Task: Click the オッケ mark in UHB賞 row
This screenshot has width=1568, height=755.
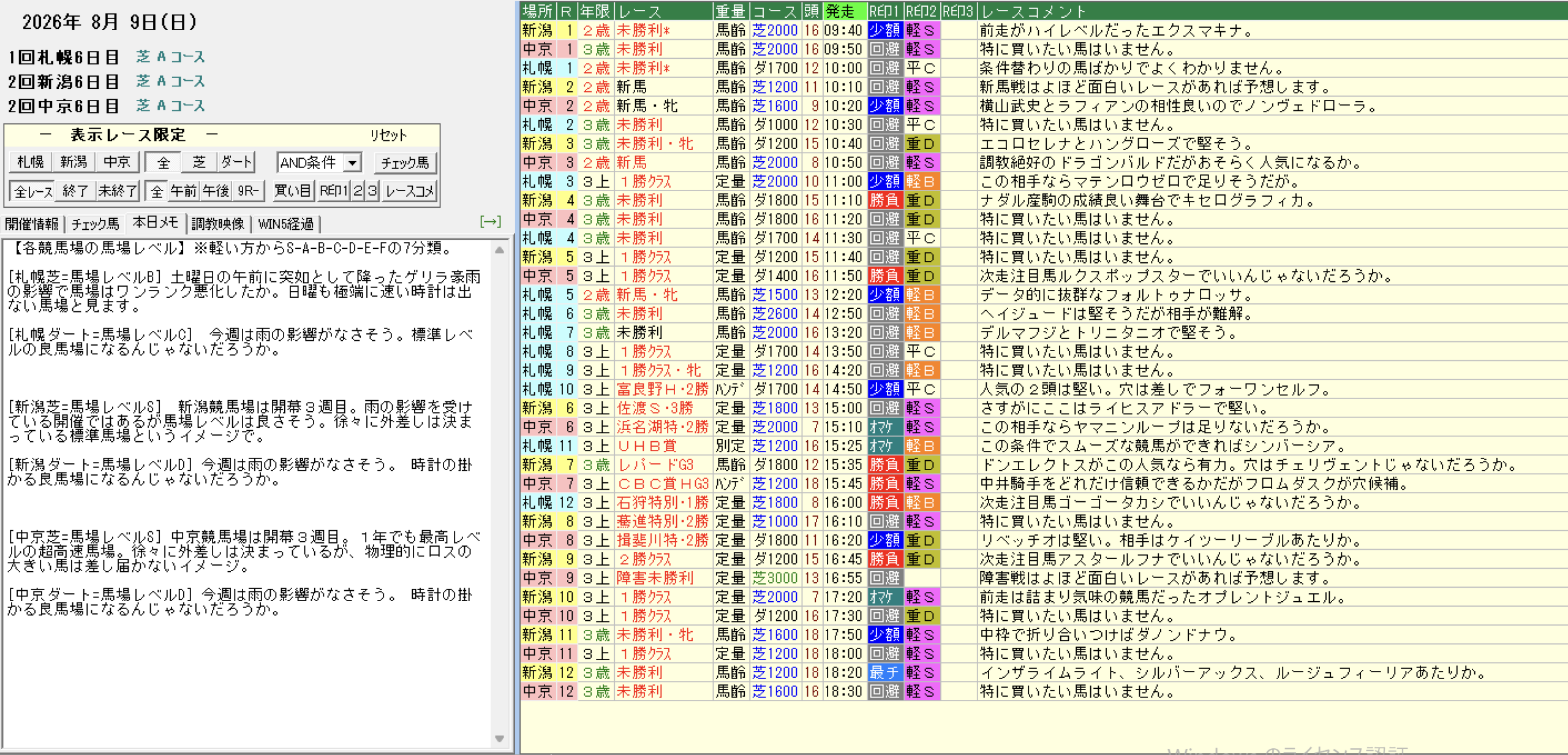Action: click(884, 446)
